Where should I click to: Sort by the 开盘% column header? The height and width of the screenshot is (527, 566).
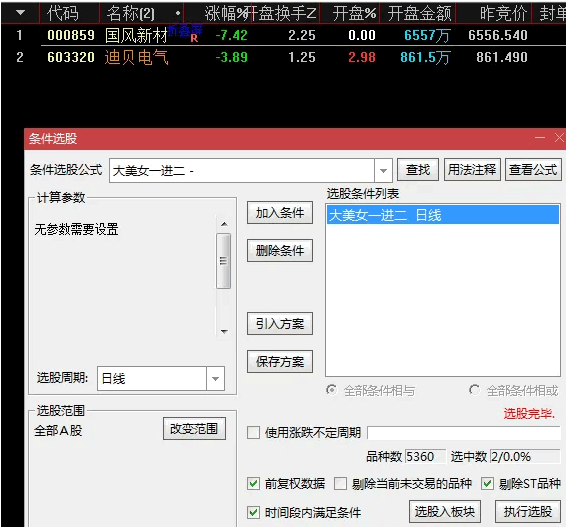(x=354, y=13)
